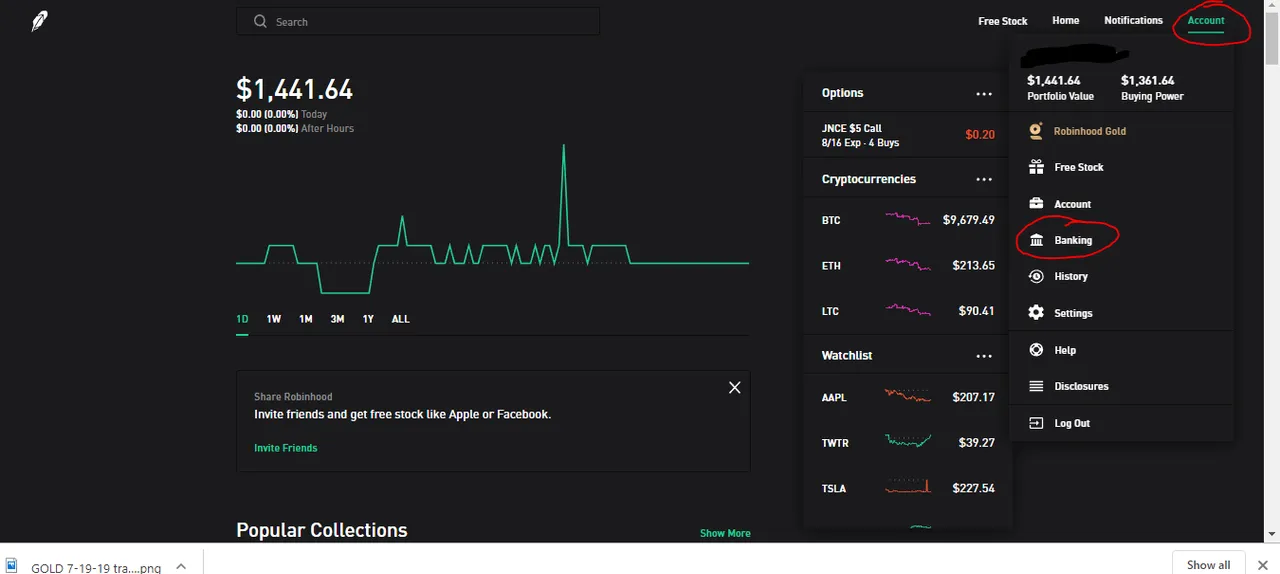
Task: Open the Options section more menu
Action: 984,93
